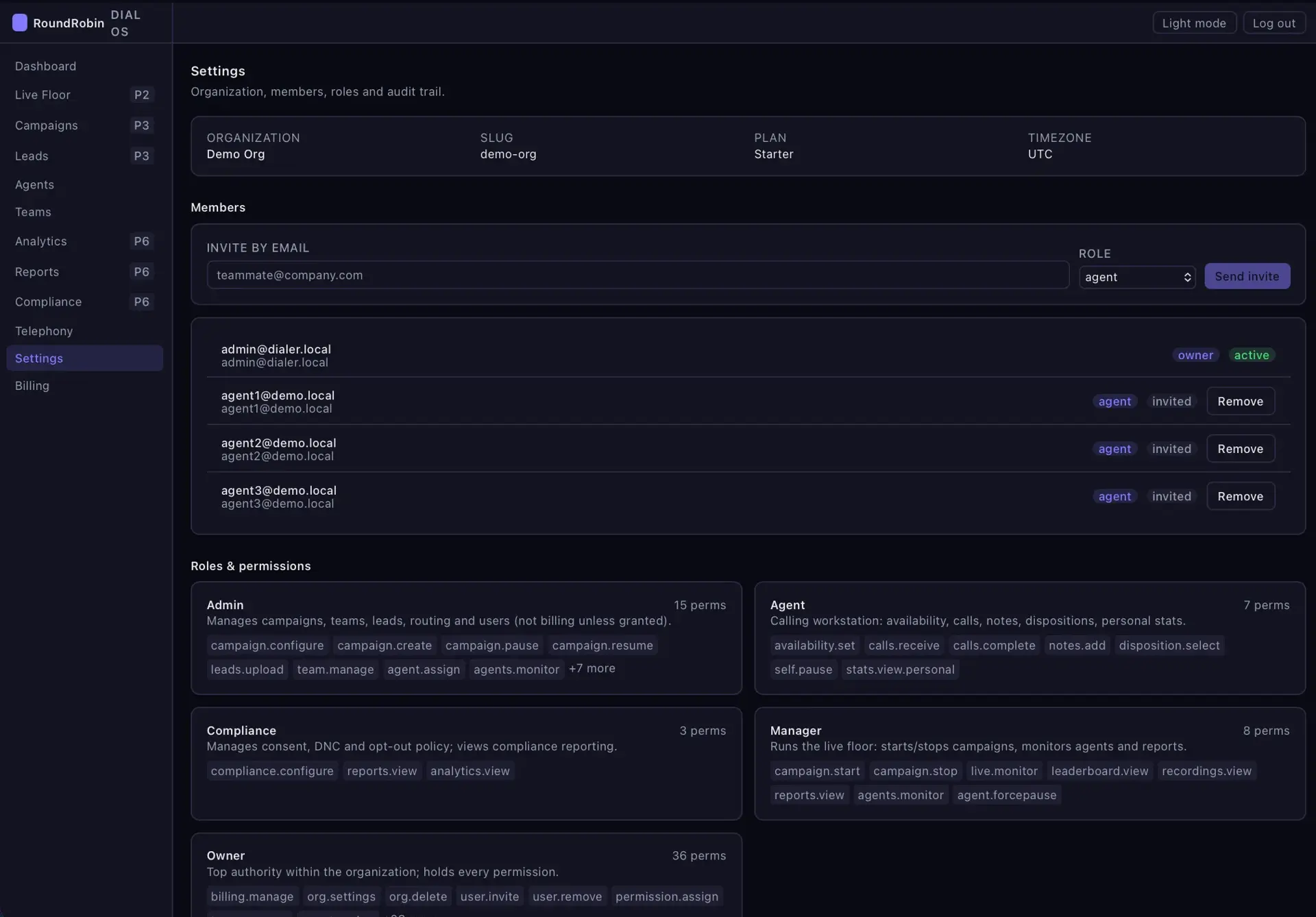Click user.remove permission chip

(x=567, y=896)
